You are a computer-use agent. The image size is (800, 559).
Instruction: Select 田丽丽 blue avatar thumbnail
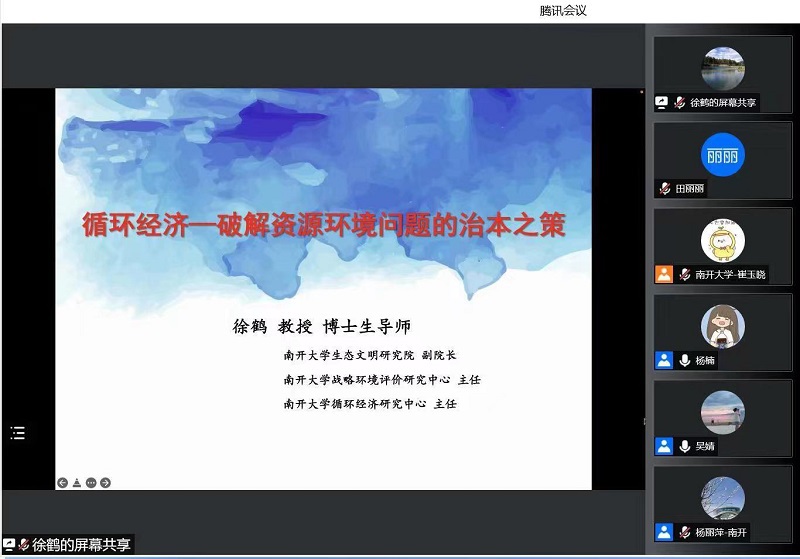[722, 155]
